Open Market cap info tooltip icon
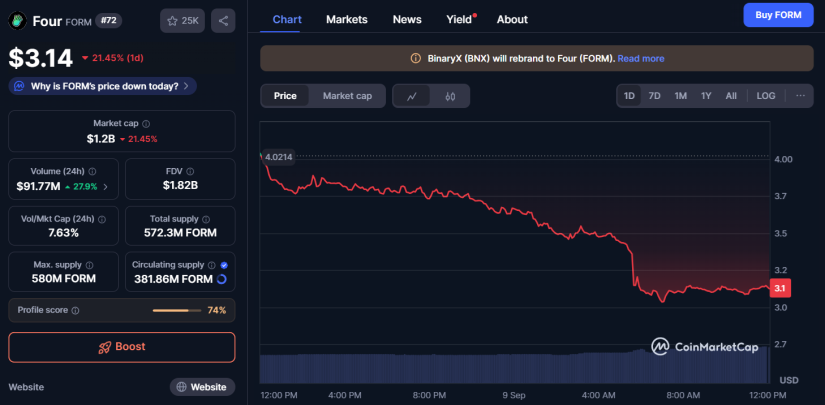This screenshot has height=405, width=825. click(x=146, y=124)
